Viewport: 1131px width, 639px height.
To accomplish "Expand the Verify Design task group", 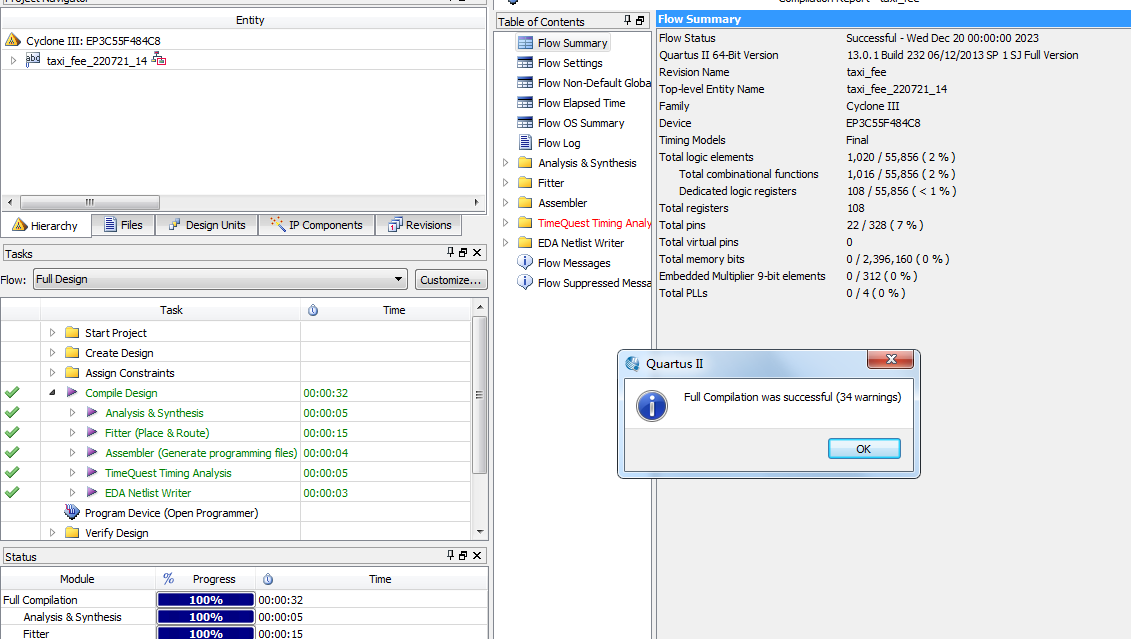I will (x=52, y=532).
